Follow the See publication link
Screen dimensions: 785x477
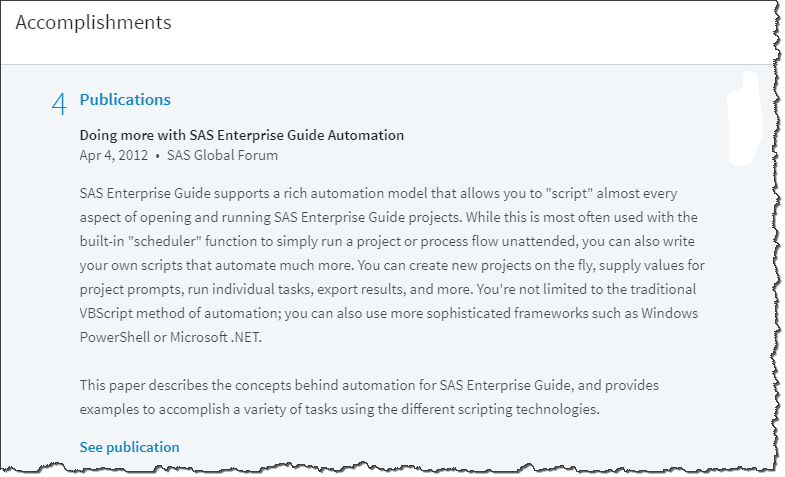[129, 447]
